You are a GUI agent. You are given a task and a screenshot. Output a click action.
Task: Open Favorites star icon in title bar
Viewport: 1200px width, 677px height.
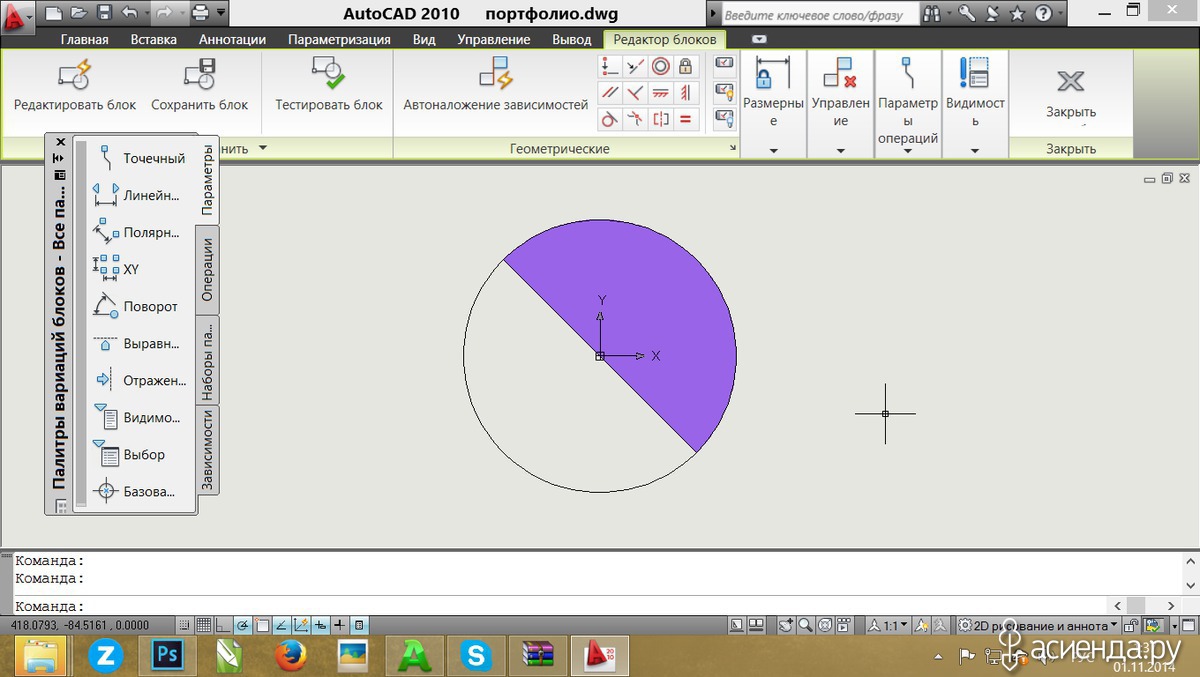pos(1017,14)
